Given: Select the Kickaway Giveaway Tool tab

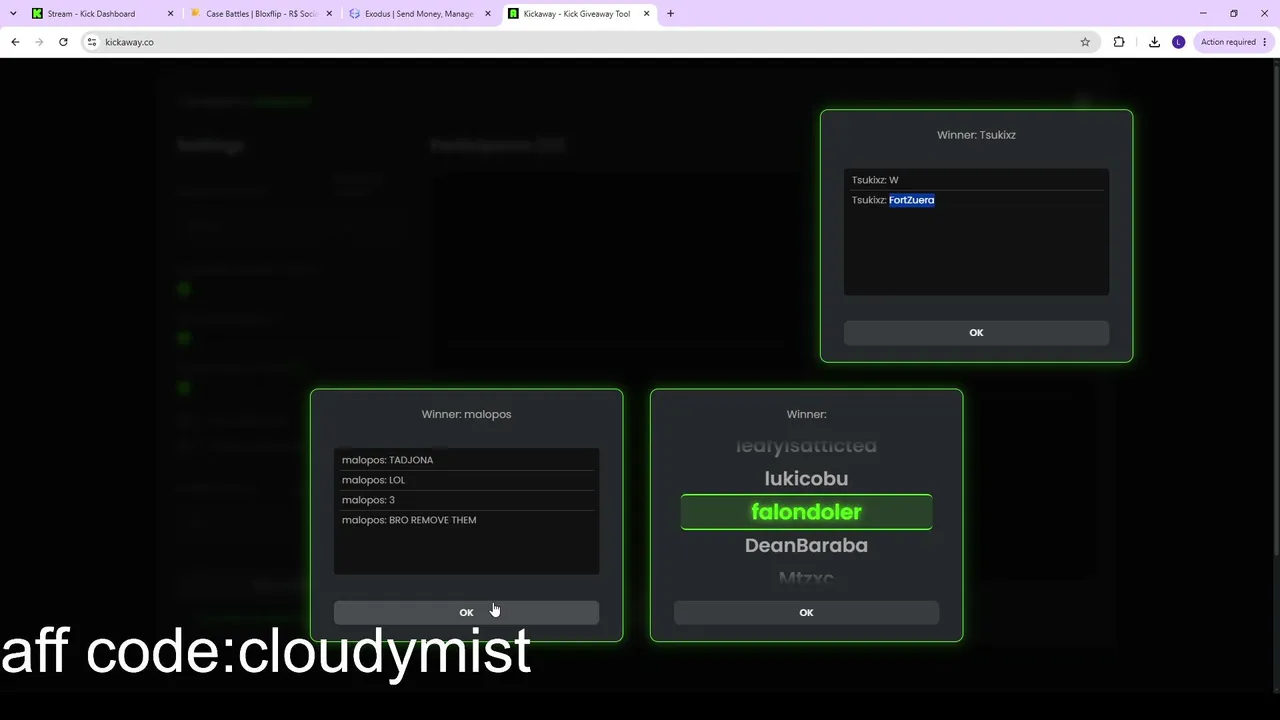Looking at the screenshot, I should click(x=577, y=14).
